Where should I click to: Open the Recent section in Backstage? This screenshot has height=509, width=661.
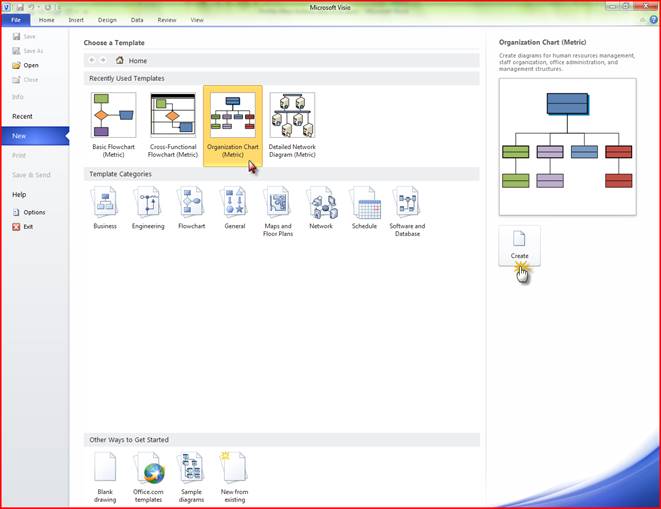pyautogui.click(x=22, y=116)
